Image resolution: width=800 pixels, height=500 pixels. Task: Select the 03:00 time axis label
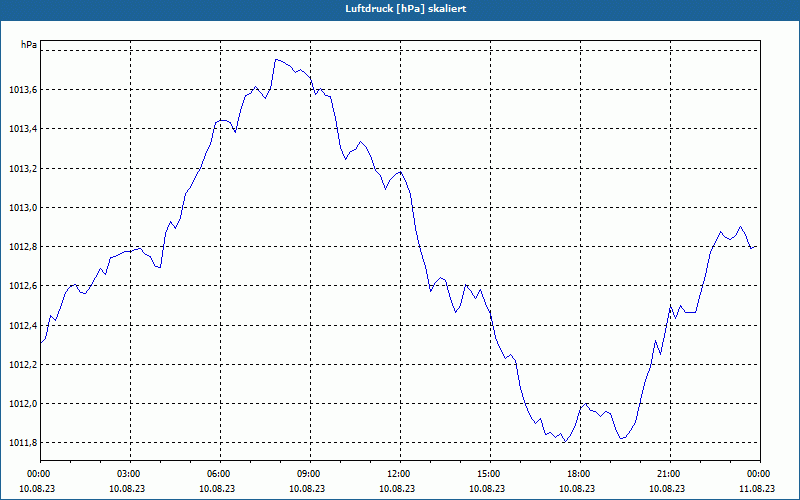click(131, 474)
